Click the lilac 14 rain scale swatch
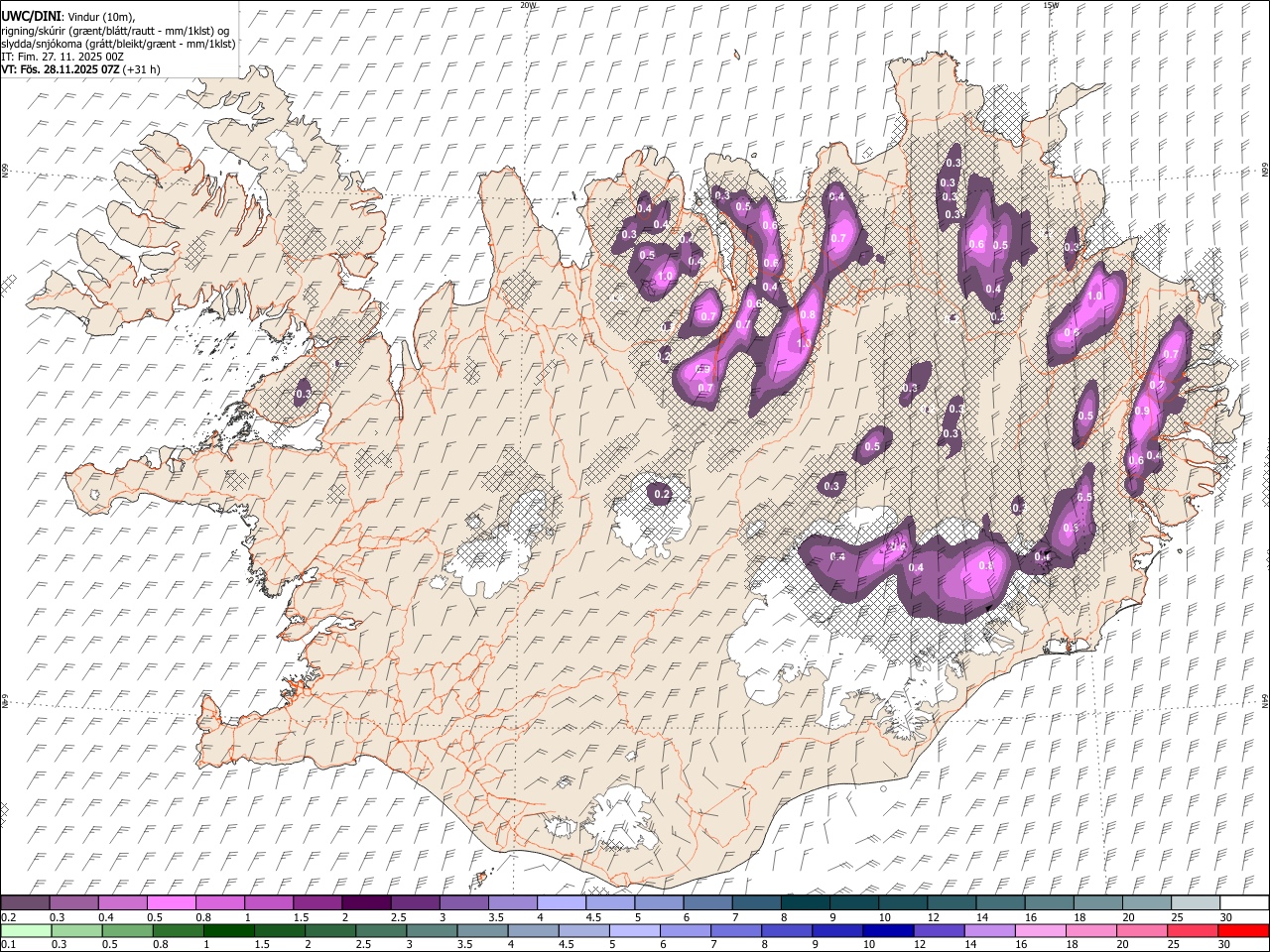1270x952 pixels. pyautogui.click(x=989, y=930)
